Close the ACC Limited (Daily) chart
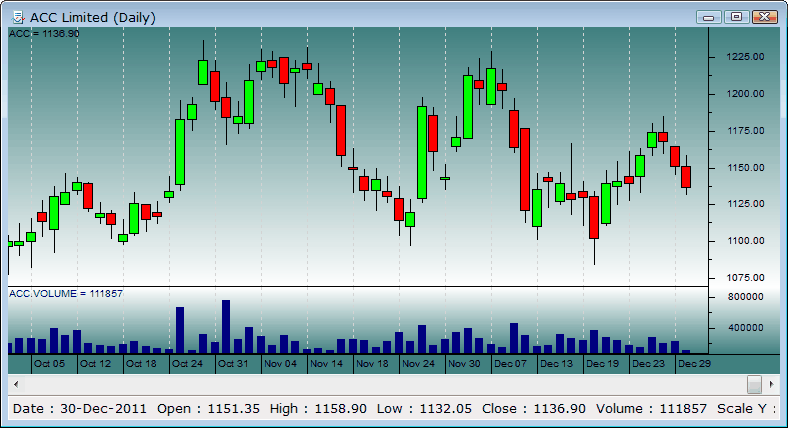Screen dimensions: 788x428 click(764, 17)
